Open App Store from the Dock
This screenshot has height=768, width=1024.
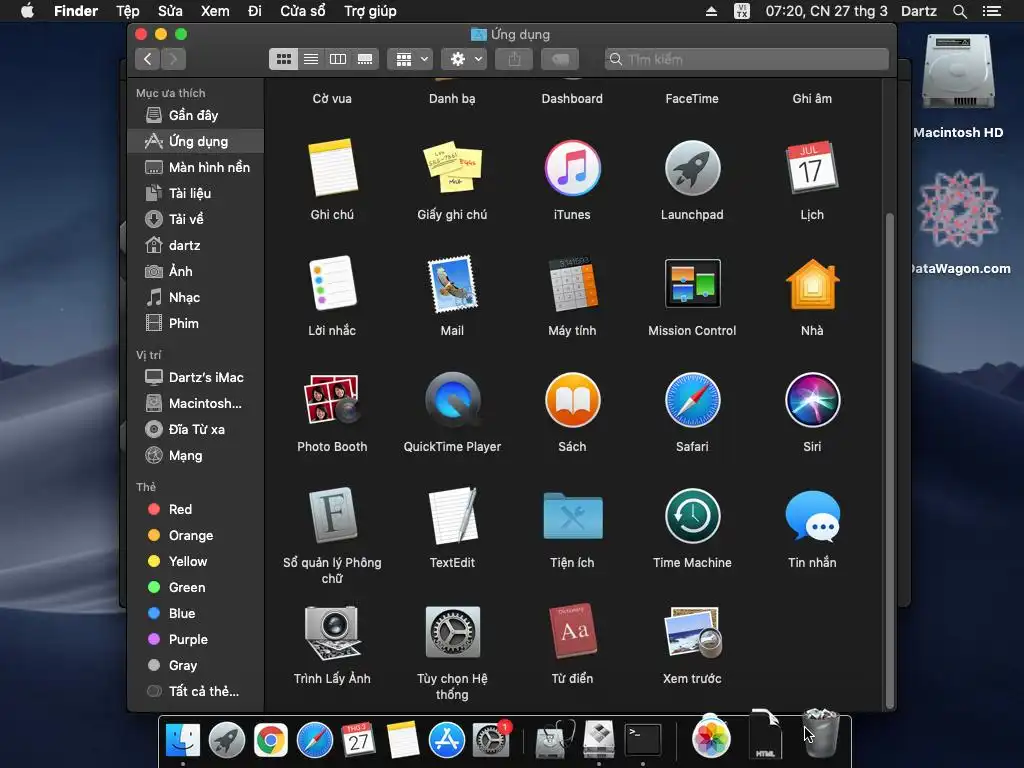point(447,740)
